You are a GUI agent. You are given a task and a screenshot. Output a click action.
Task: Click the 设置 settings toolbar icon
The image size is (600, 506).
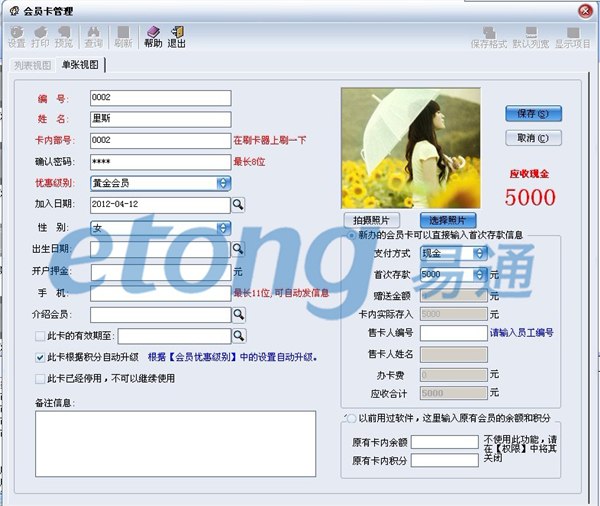click(x=17, y=37)
